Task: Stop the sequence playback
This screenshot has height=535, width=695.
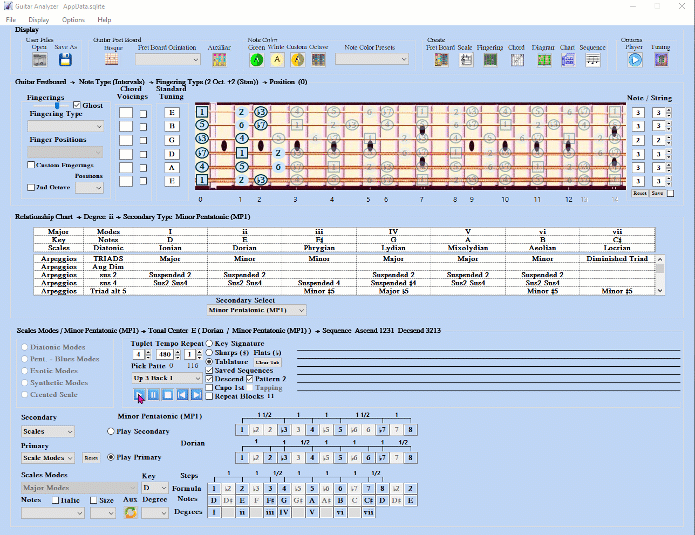Action: (x=168, y=394)
